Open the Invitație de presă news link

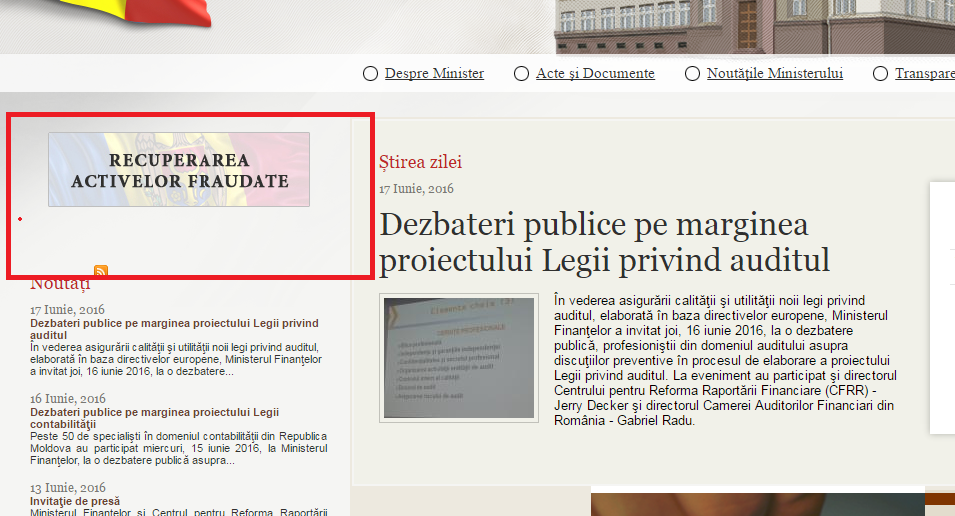coord(75,501)
